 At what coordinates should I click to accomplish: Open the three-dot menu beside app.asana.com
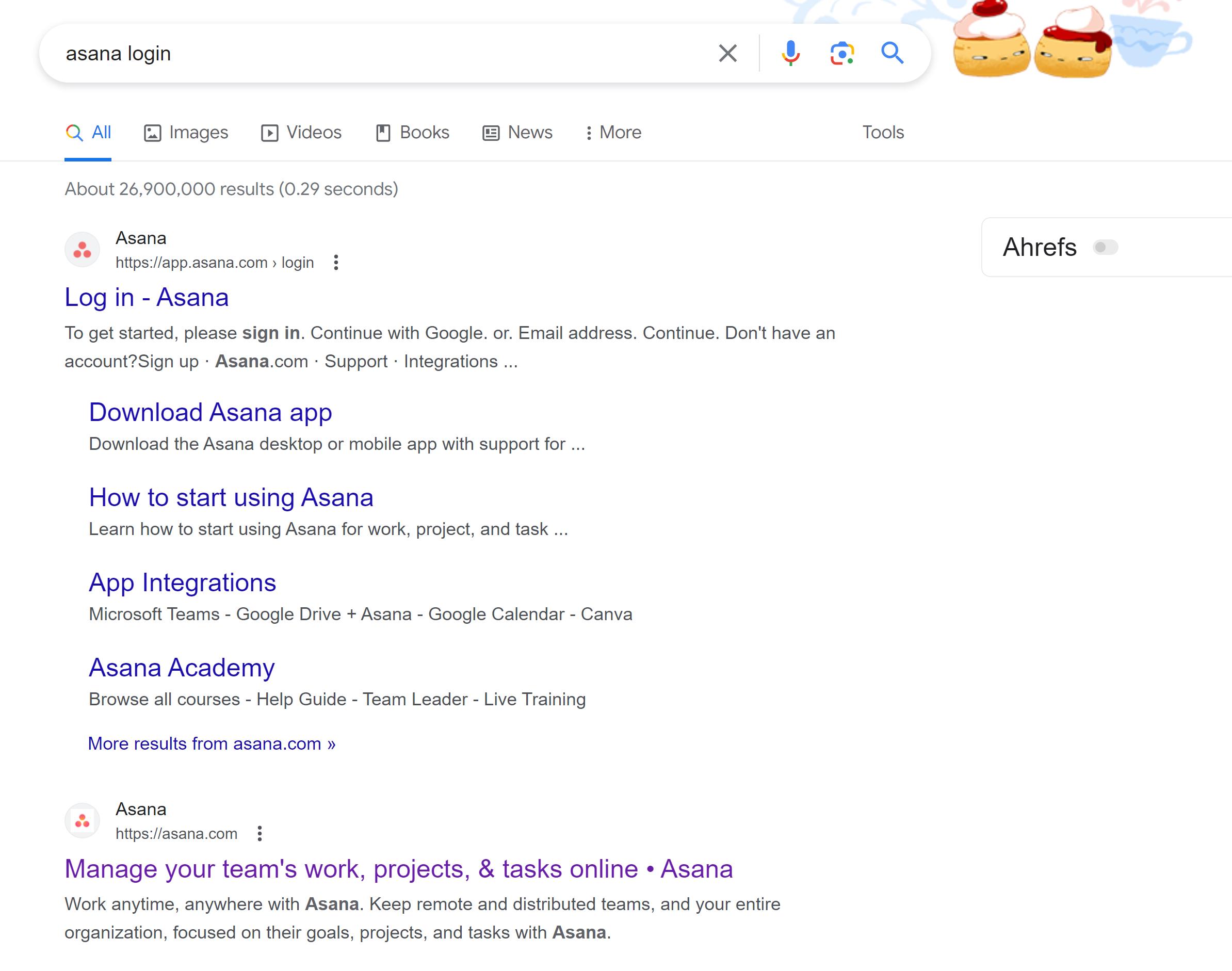(335, 263)
